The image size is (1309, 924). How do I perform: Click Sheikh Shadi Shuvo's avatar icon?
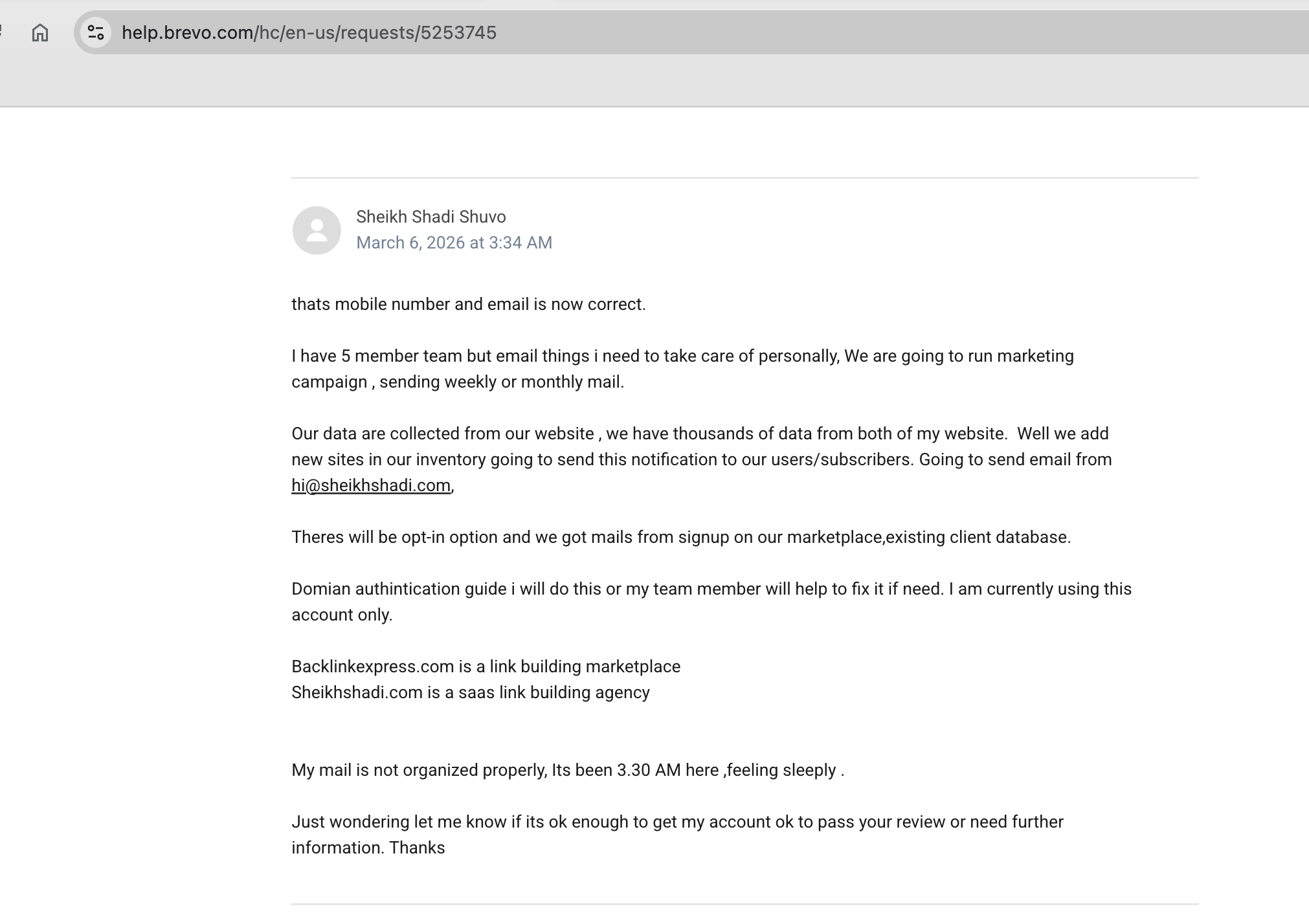317,230
